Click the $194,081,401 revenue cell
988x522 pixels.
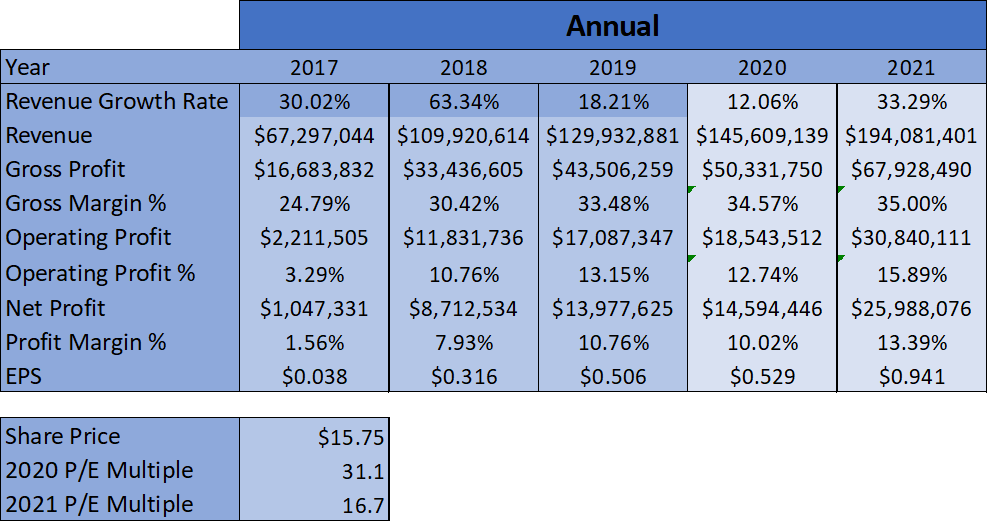tap(912, 135)
